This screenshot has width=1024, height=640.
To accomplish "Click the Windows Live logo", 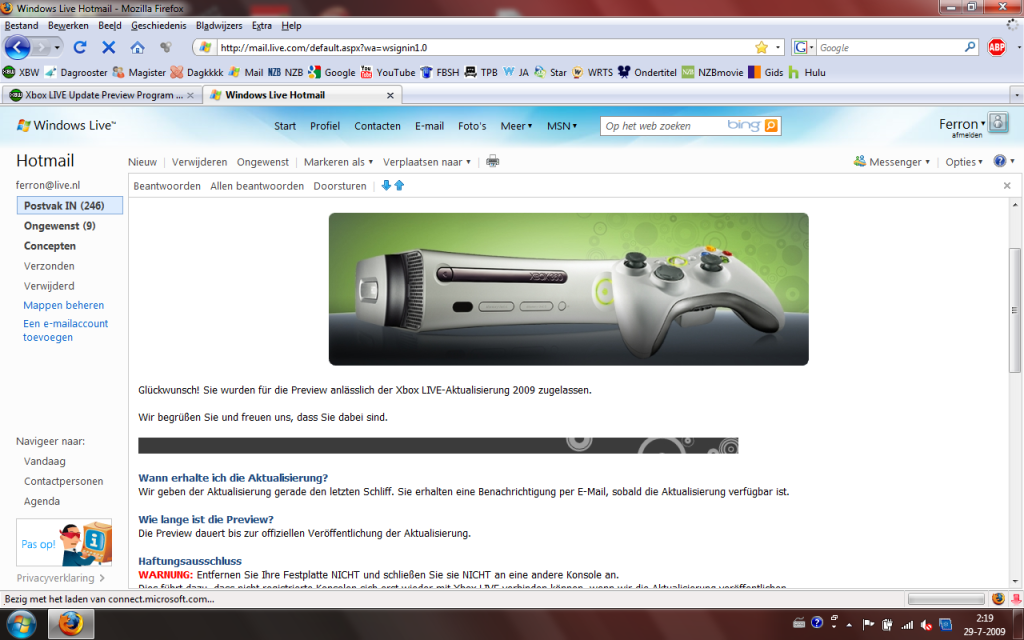I will (x=66, y=125).
